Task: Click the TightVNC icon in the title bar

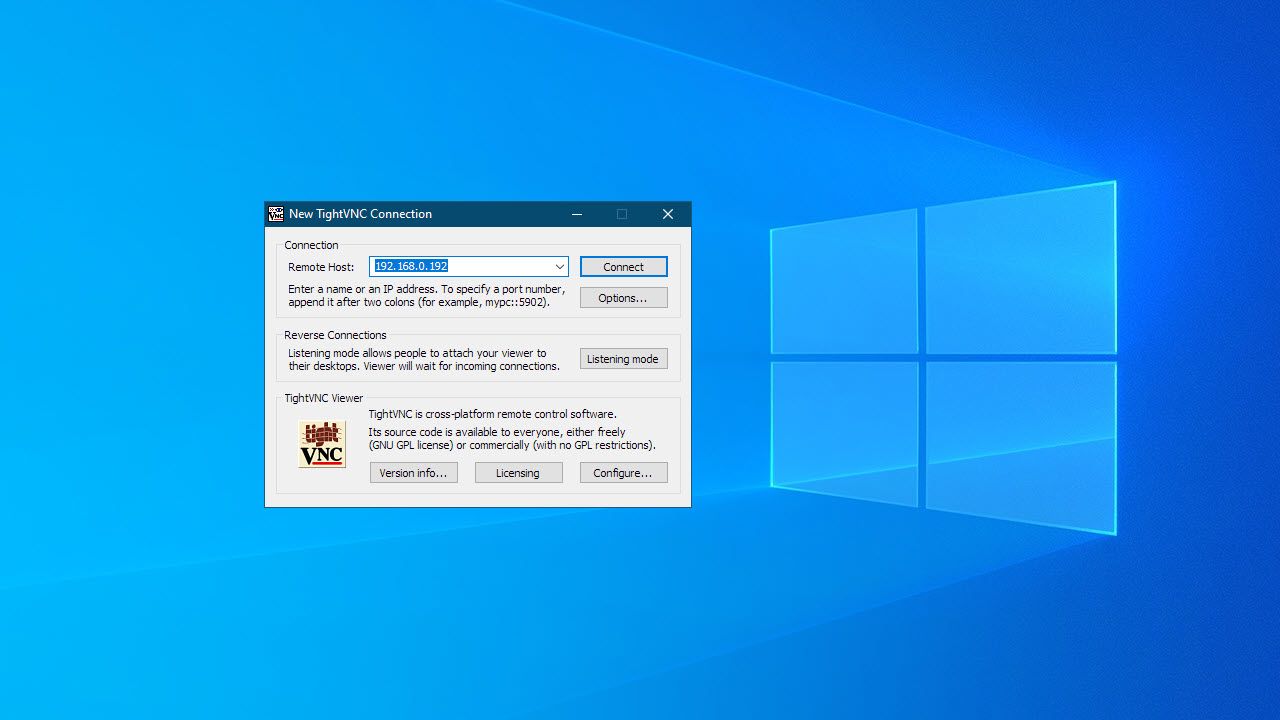Action: click(276, 213)
